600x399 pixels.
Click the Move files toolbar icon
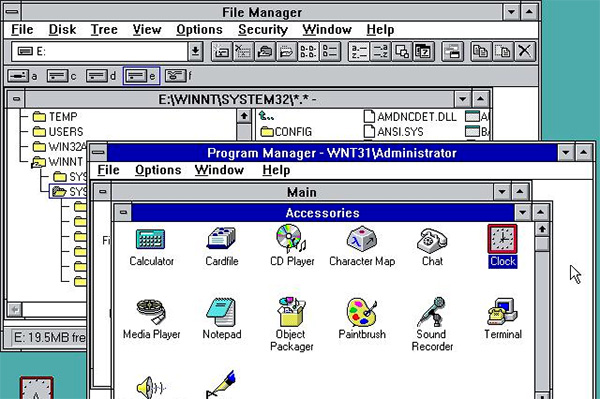tap(503, 51)
